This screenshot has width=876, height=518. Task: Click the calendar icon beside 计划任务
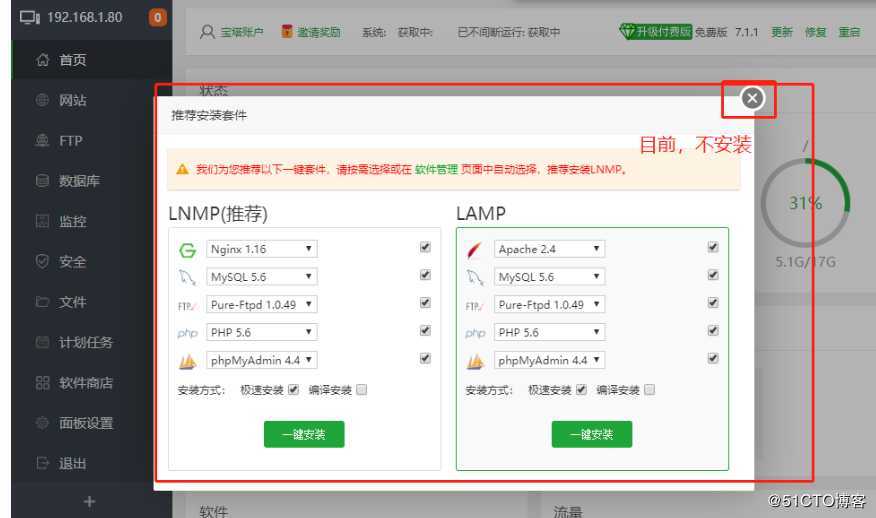(x=42, y=342)
